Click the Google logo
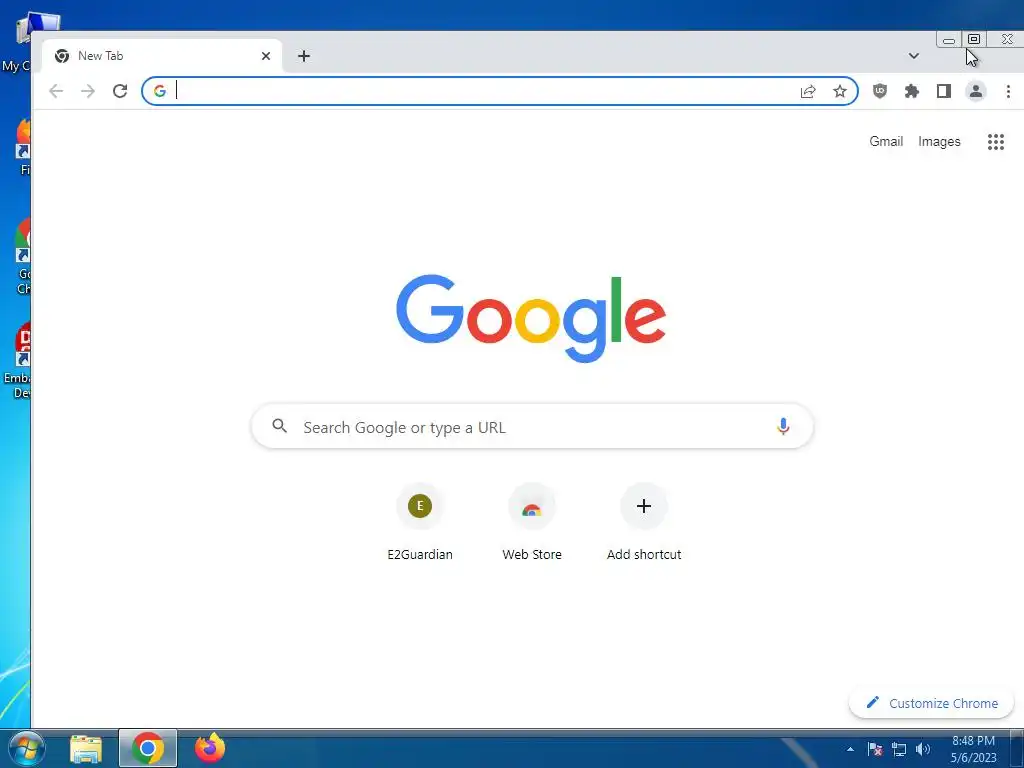 coord(531,318)
